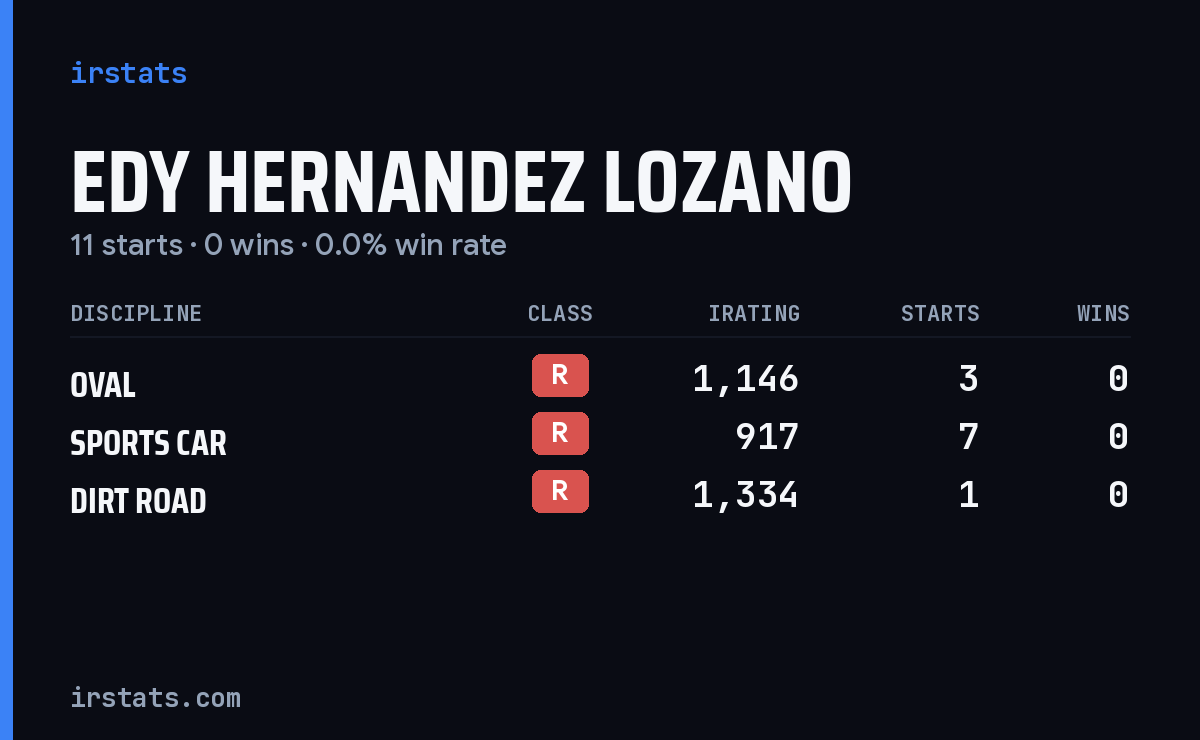This screenshot has height=740, width=1200.
Task: Click the Dirt Road iRating 1,334
Action: pyautogui.click(x=746, y=494)
